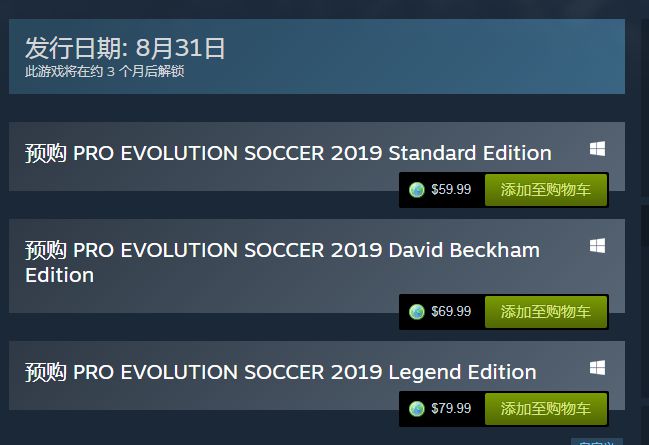
Task: Click the $79.99 price label
Action: coord(451,408)
